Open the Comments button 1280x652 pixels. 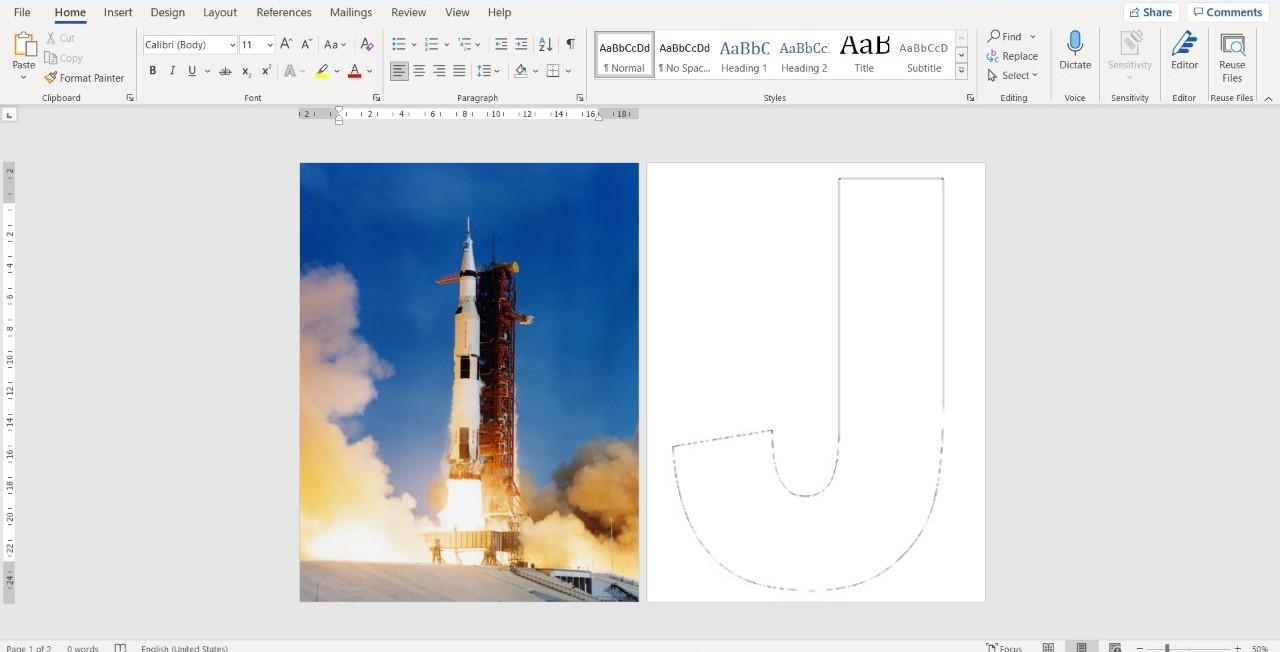tap(1227, 12)
